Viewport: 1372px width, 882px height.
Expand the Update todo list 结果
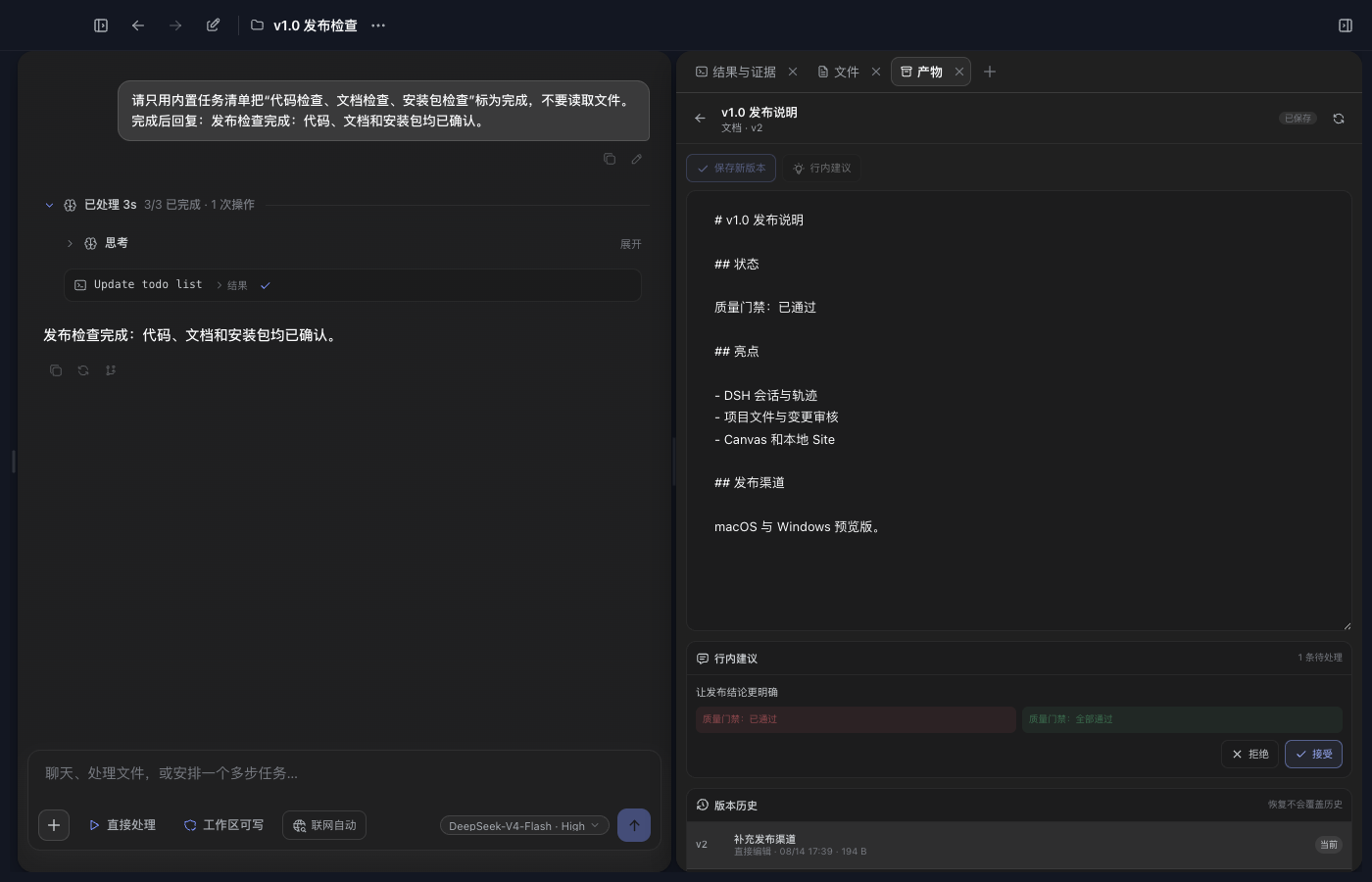click(231, 285)
